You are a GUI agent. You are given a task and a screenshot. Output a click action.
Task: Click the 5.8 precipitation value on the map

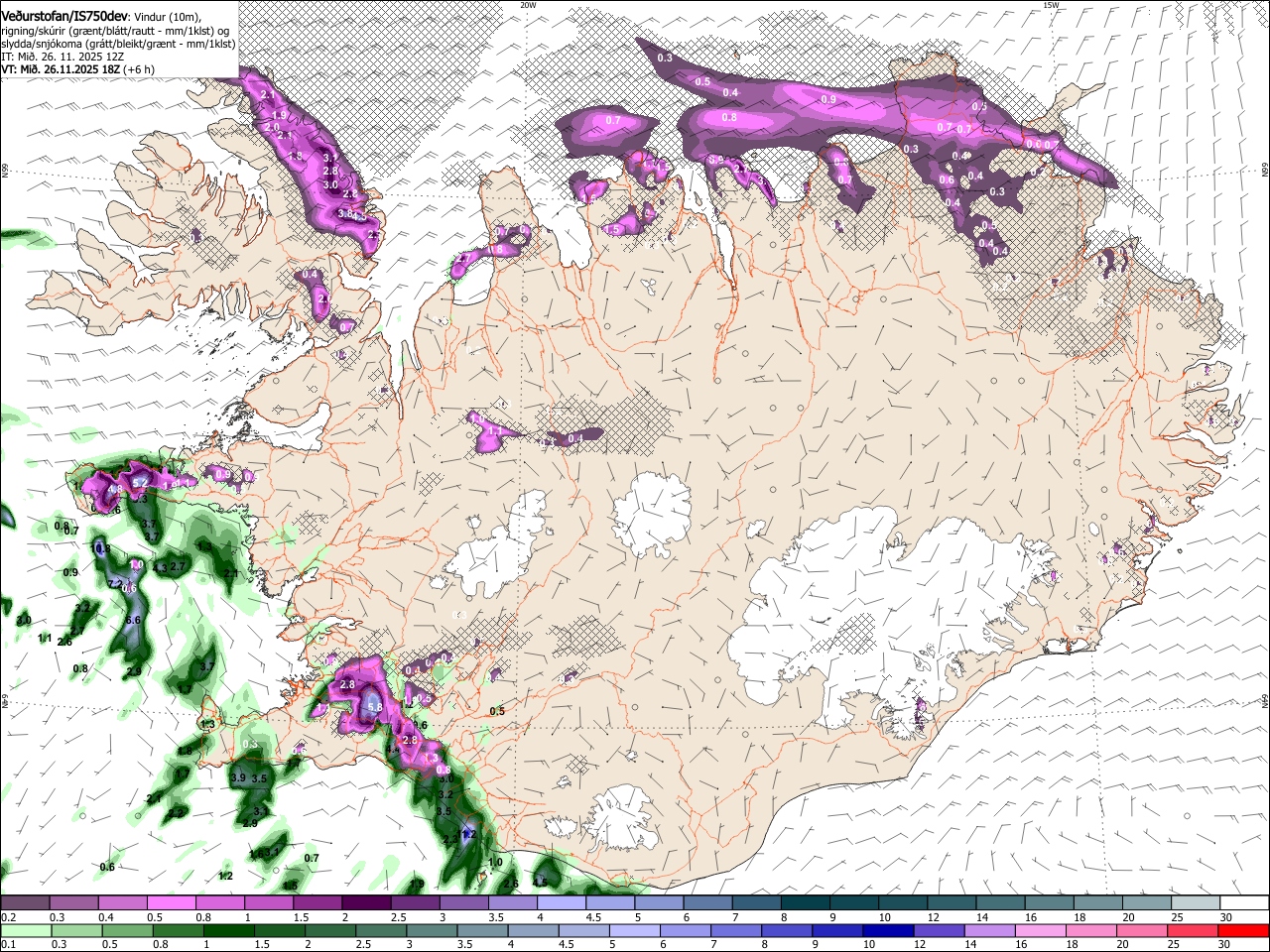[374, 707]
